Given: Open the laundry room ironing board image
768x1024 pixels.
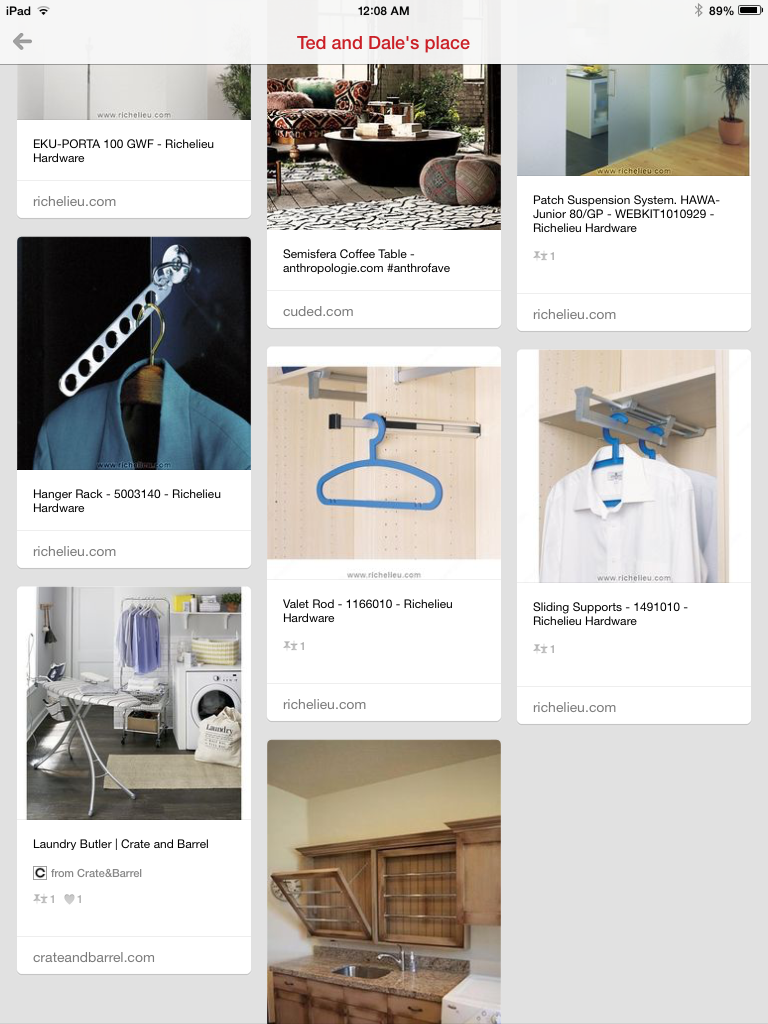Looking at the screenshot, I should [x=134, y=703].
